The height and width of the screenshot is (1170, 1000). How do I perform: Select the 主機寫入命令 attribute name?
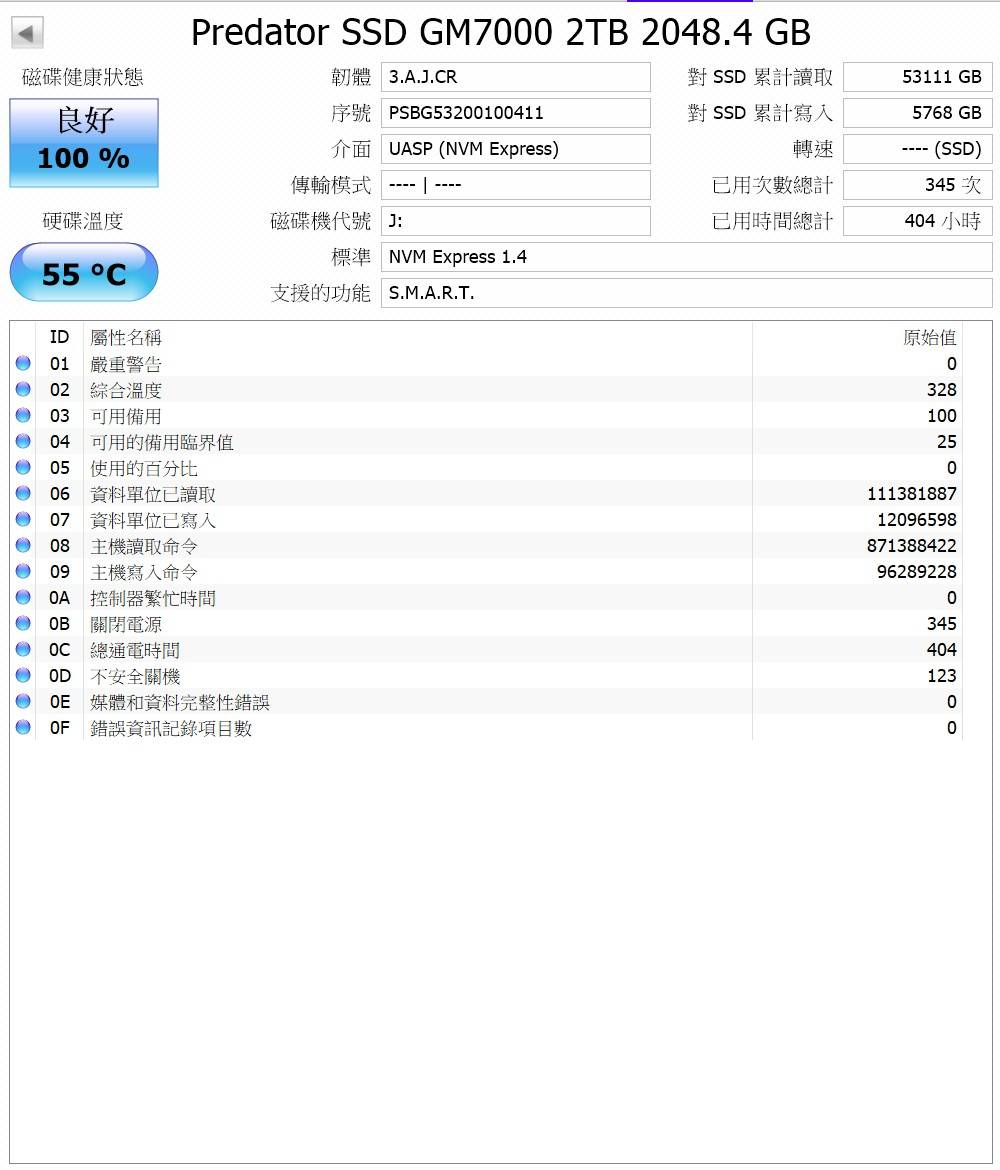coord(143,572)
